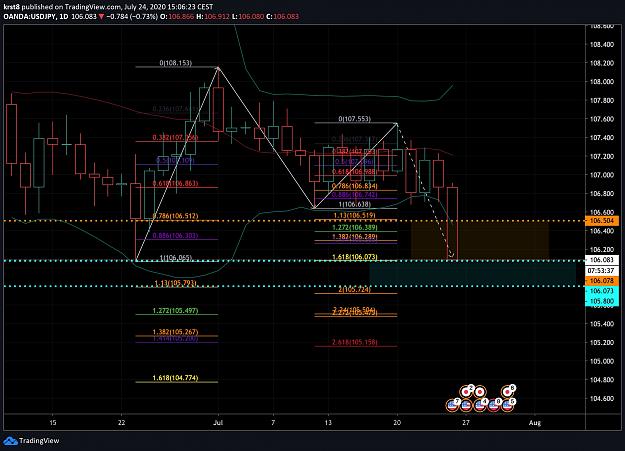Image resolution: width=625 pixels, height=451 pixels.
Task: Click the 105.000 price scale value
Action: [601, 361]
